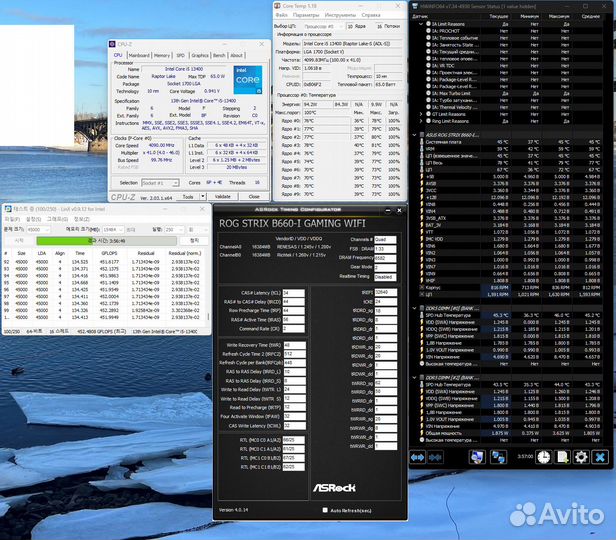Click the HWiNFO64 title bar icon
616x540 pixels.
(414, 6)
